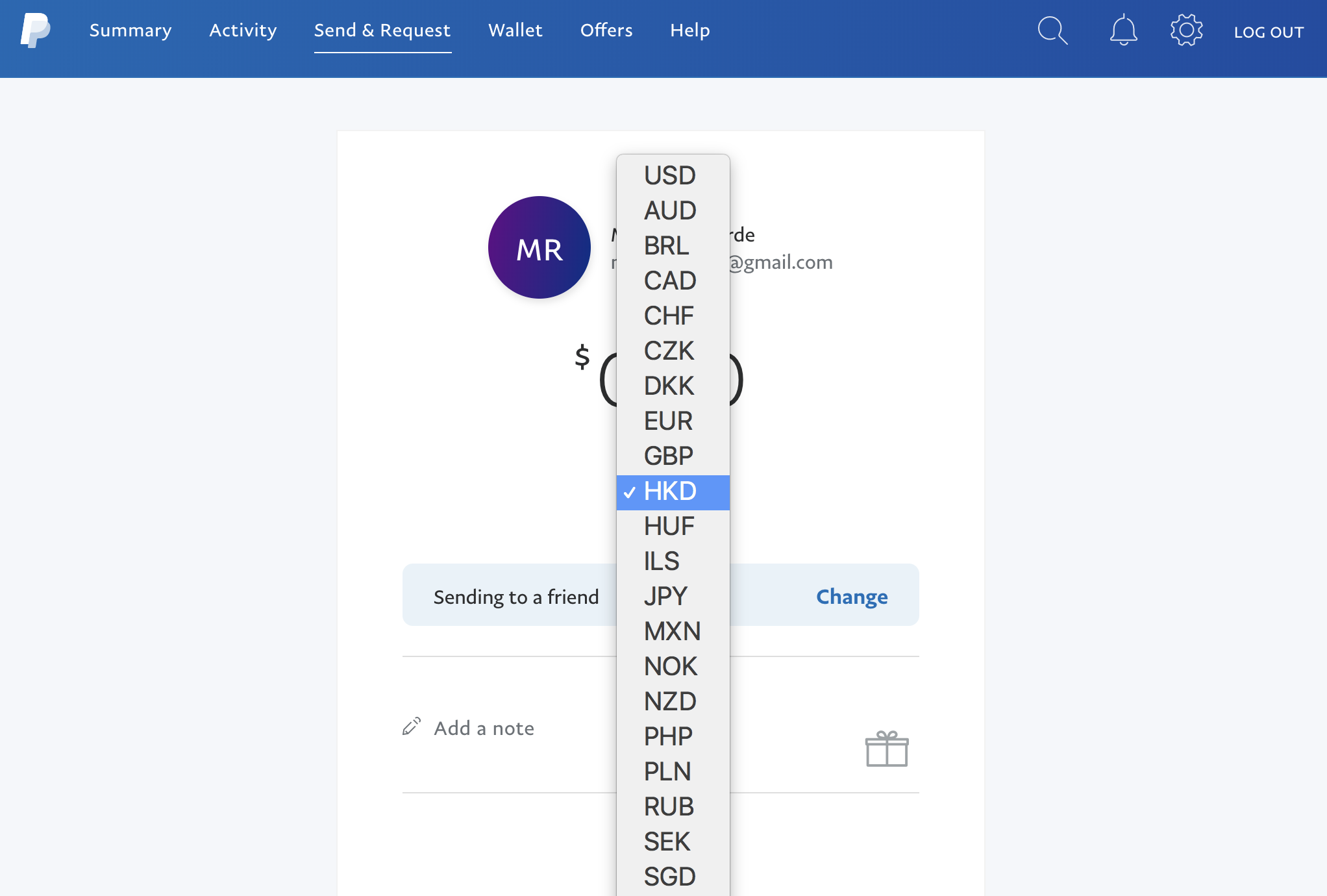Viewport: 1327px width, 896px height.
Task: Select USD from the currency list
Action: (673, 175)
